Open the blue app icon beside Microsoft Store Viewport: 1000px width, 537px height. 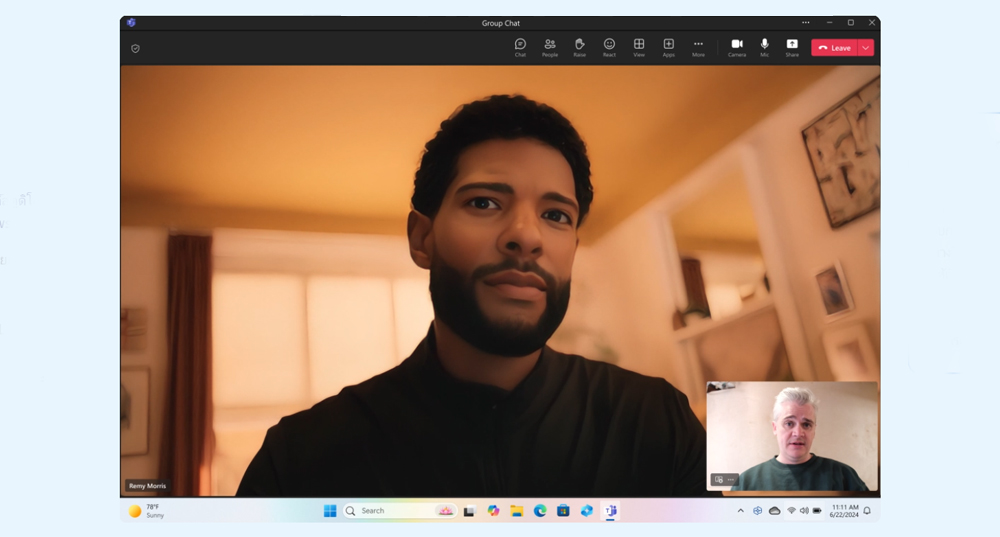[587, 511]
